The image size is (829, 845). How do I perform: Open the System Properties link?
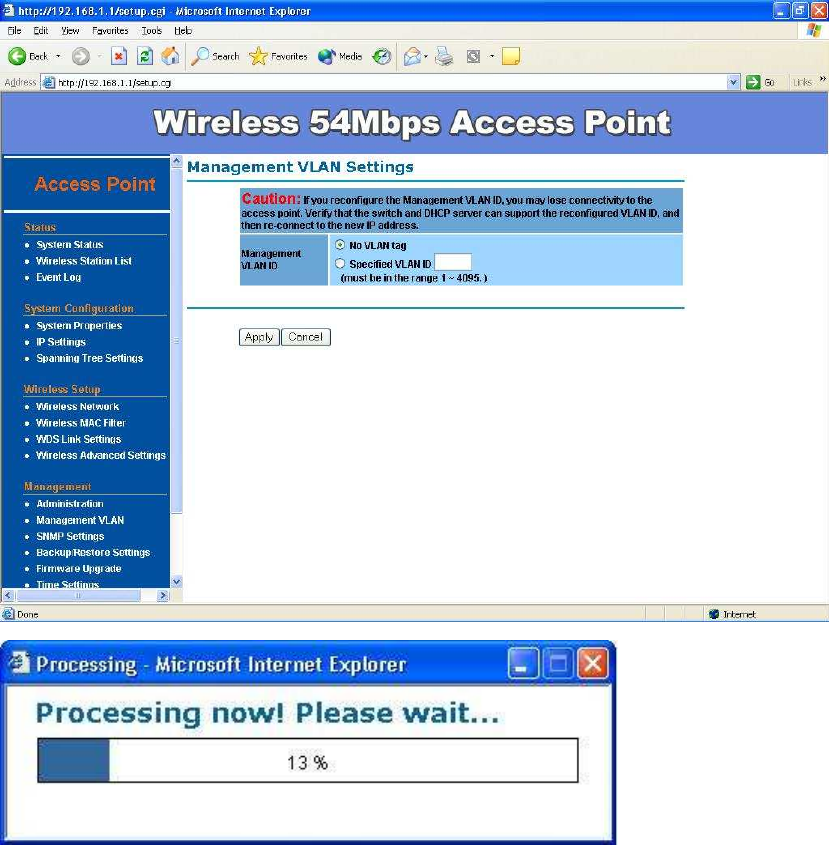pyautogui.click(x=79, y=325)
